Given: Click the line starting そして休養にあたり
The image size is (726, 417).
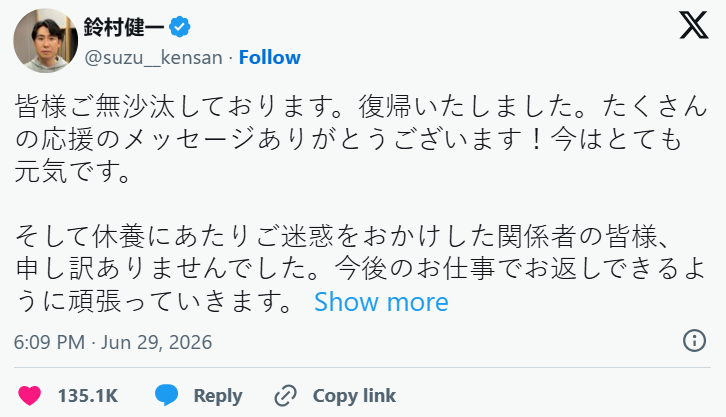Looking at the screenshot, I should (x=343, y=237).
